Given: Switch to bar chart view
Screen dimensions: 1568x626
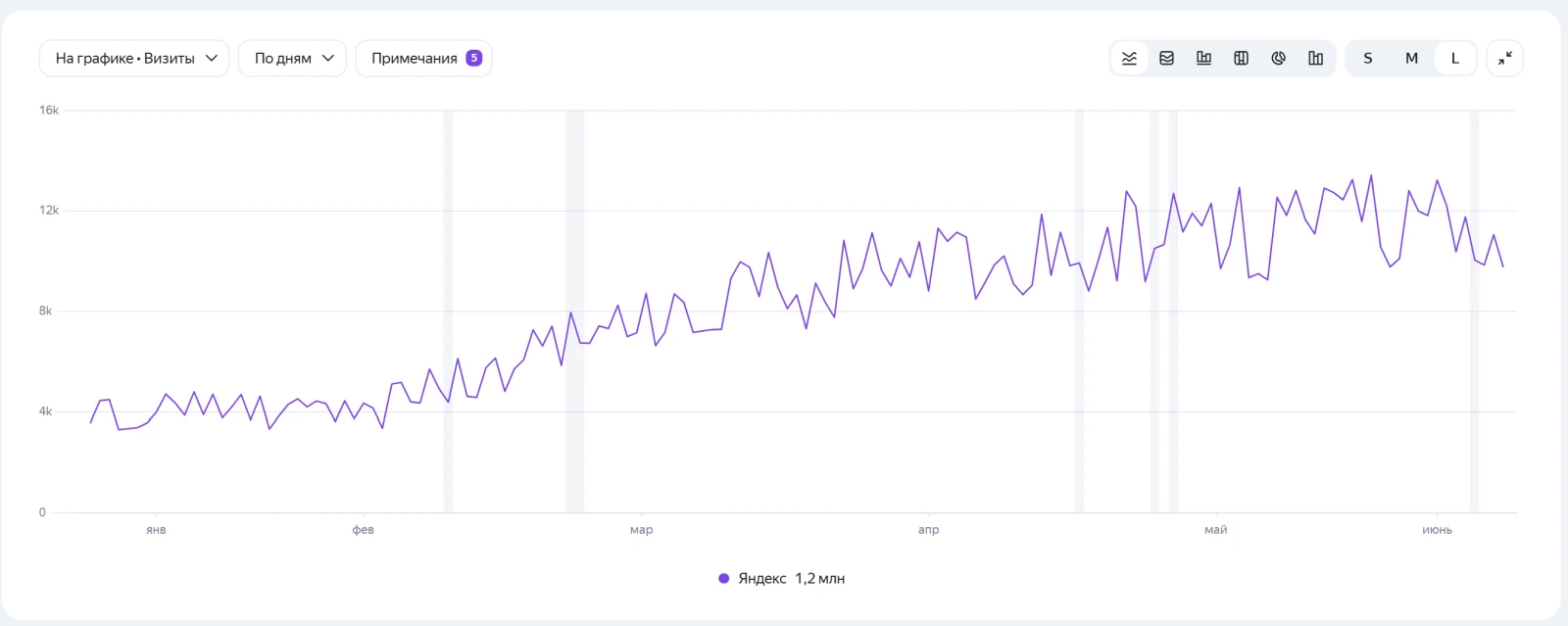Looking at the screenshot, I should (x=1203, y=59).
